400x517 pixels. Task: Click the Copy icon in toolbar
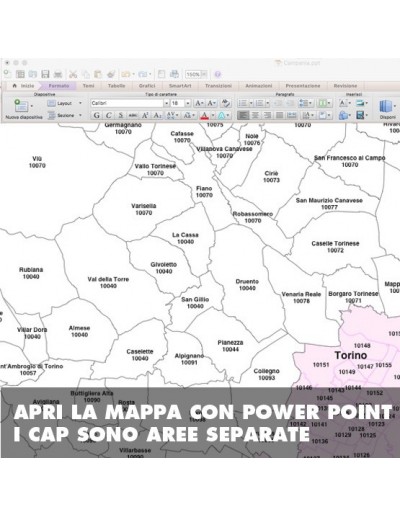coord(86,74)
